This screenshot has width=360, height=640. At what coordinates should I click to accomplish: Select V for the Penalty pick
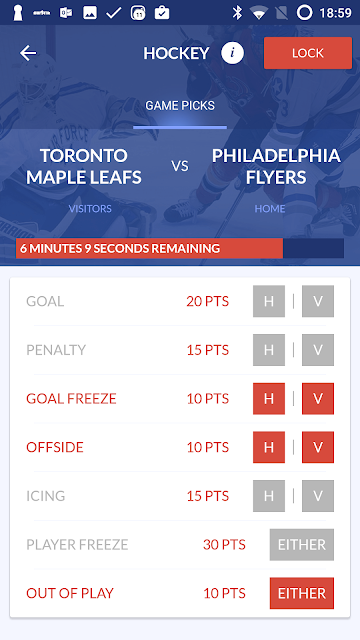[x=318, y=350]
